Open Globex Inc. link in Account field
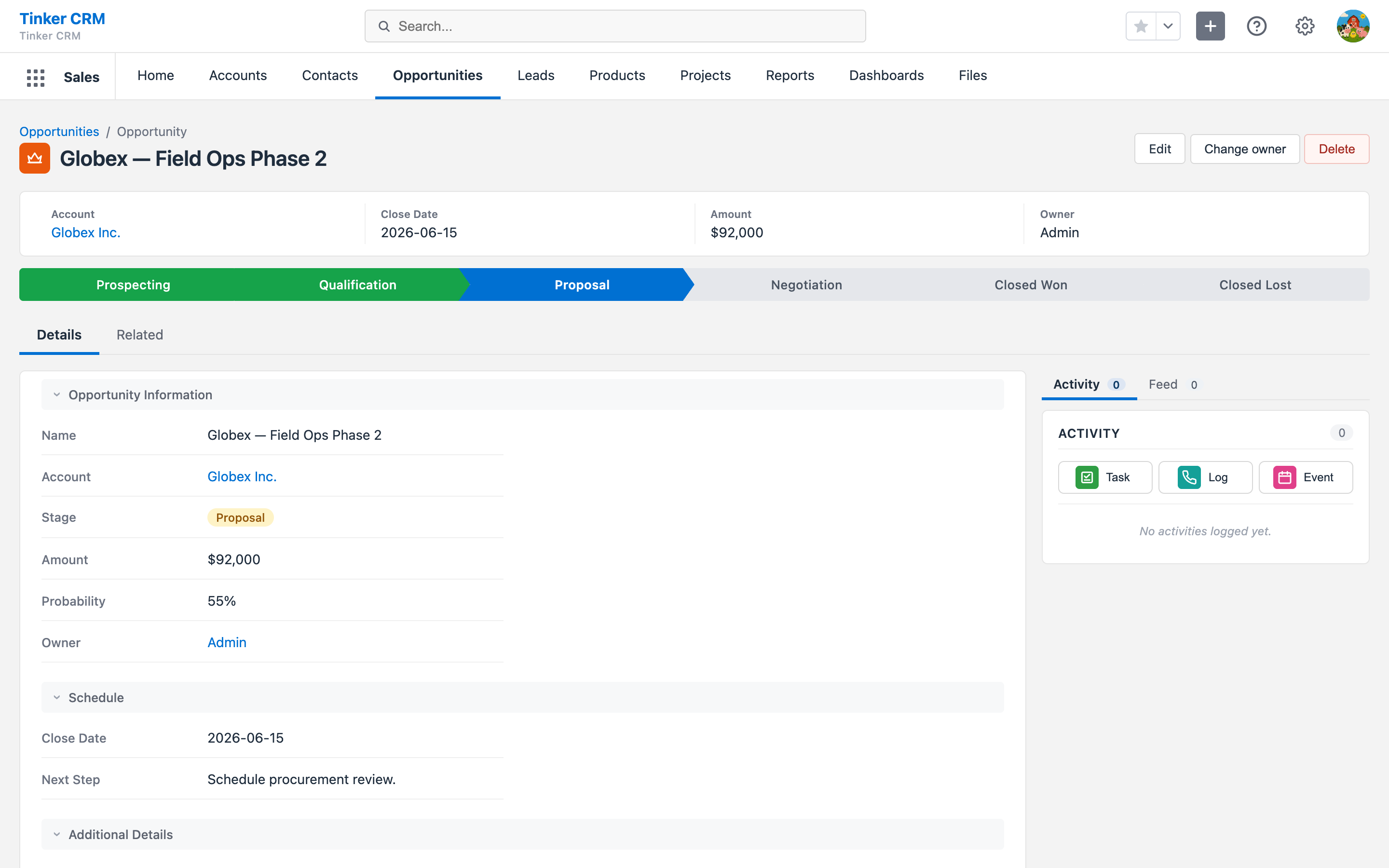The height and width of the screenshot is (868, 1389). [x=242, y=476]
